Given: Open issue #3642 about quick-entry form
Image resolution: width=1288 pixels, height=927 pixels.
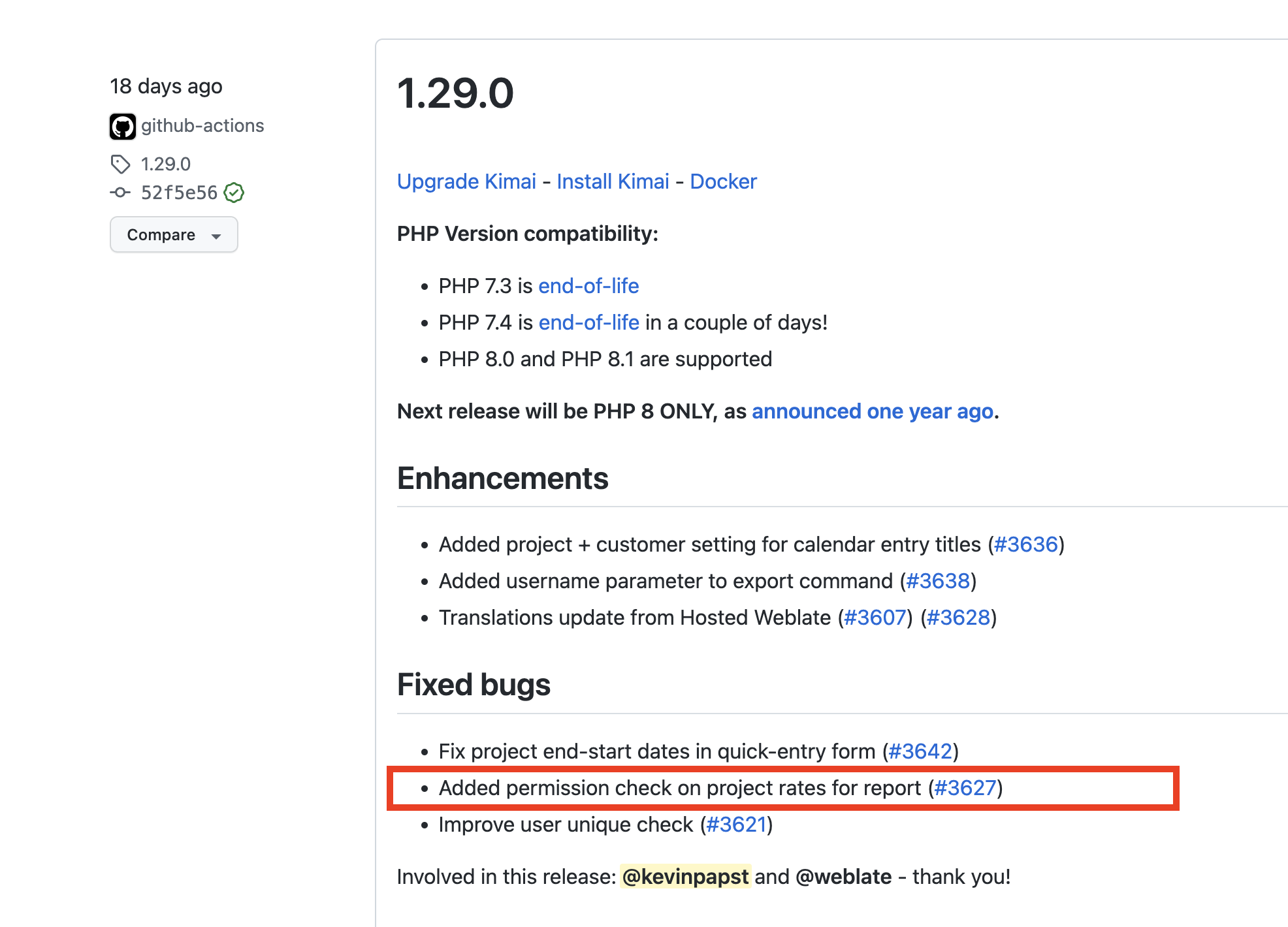Looking at the screenshot, I should click(x=921, y=751).
